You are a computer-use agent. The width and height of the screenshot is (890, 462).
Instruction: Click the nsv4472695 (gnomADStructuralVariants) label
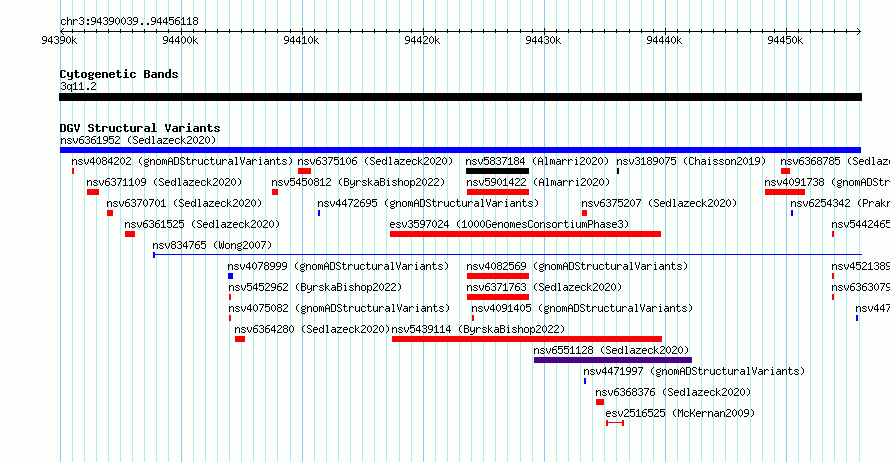click(x=428, y=203)
